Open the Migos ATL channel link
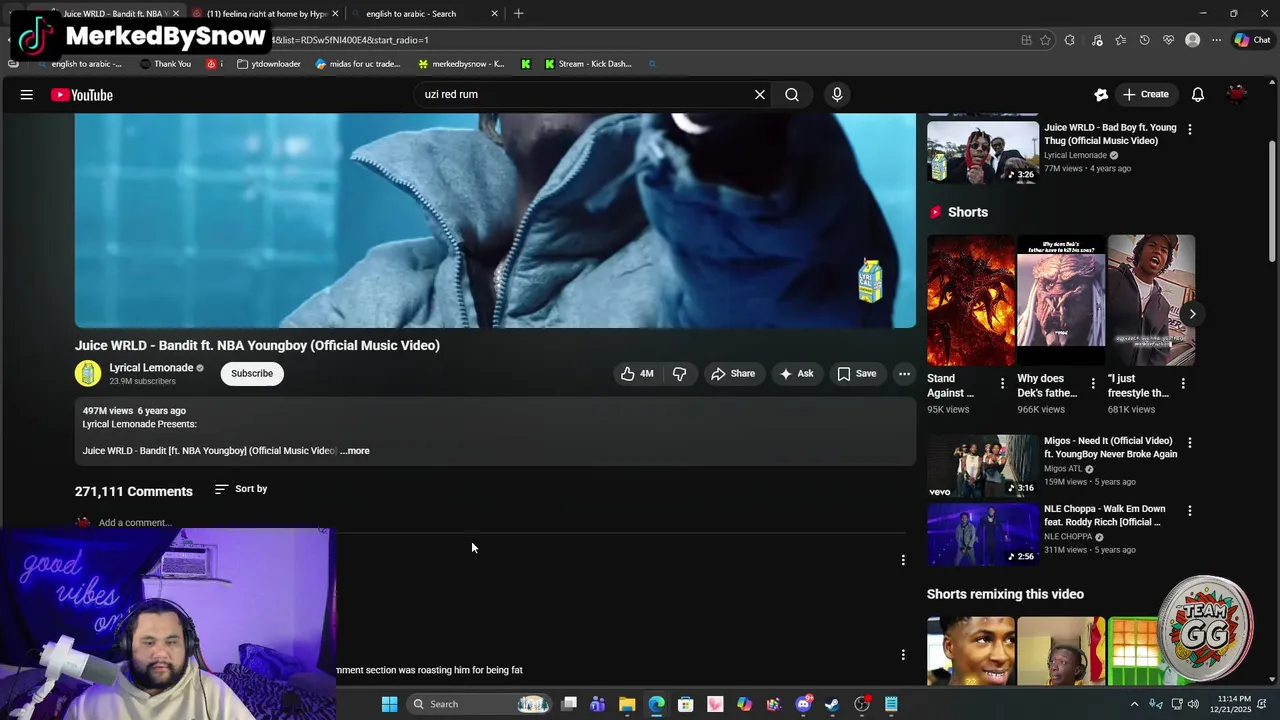Screen dimensions: 1280x720 tap(1063, 469)
